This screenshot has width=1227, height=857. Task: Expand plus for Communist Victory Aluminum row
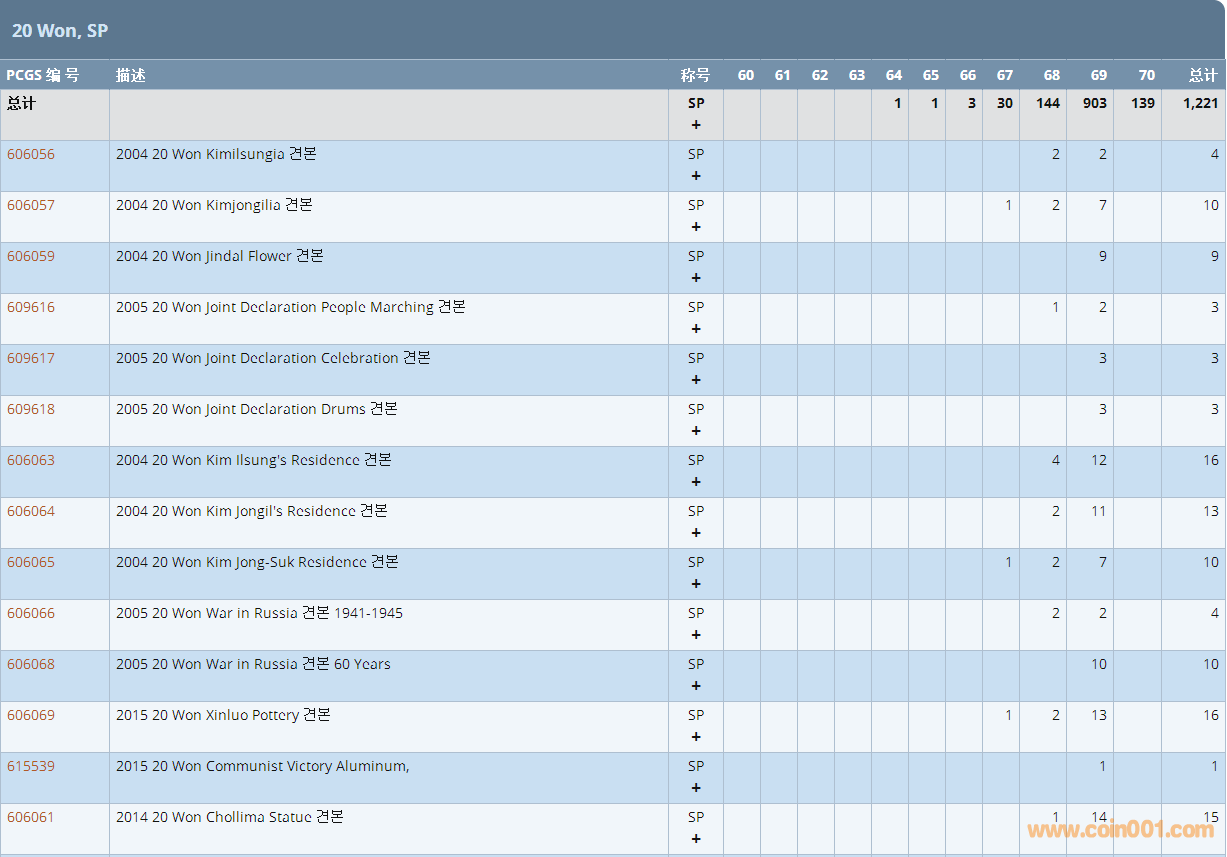click(x=696, y=788)
